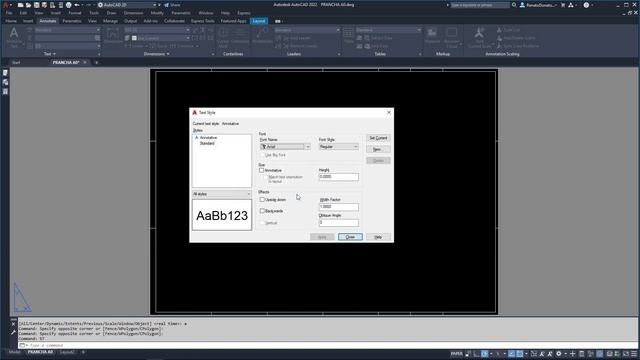Open the table style dropdown in Tables panel
The height and width of the screenshot is (360, 640).
(388, 30)
